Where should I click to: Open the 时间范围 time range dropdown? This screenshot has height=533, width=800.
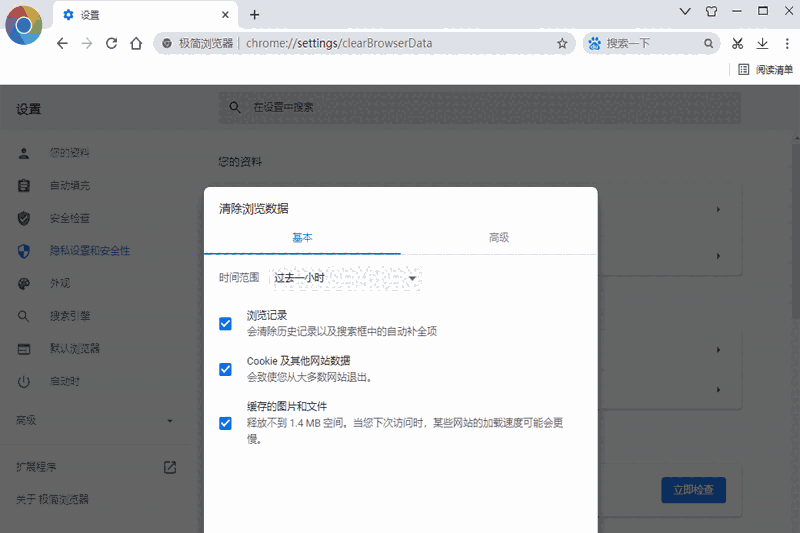(x=345, y=277)
